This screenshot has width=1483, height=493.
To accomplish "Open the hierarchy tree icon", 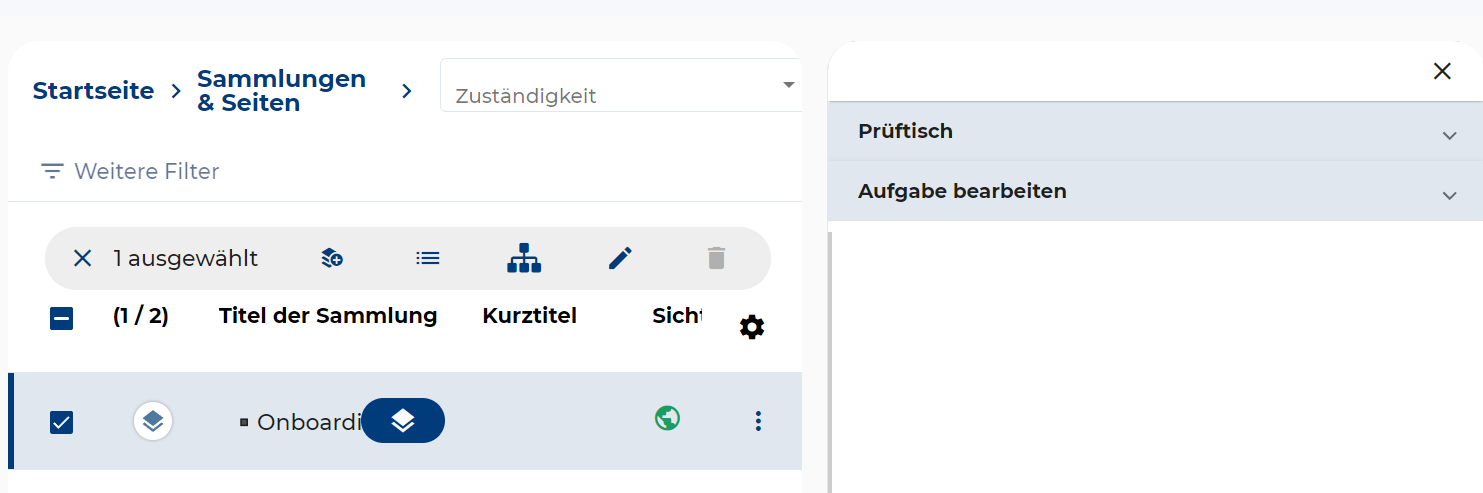I will (x=524, y=258).
